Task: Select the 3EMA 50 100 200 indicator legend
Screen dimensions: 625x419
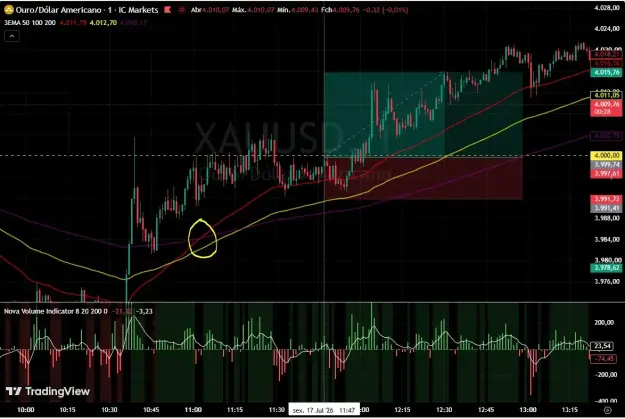Action: (30, 23)
